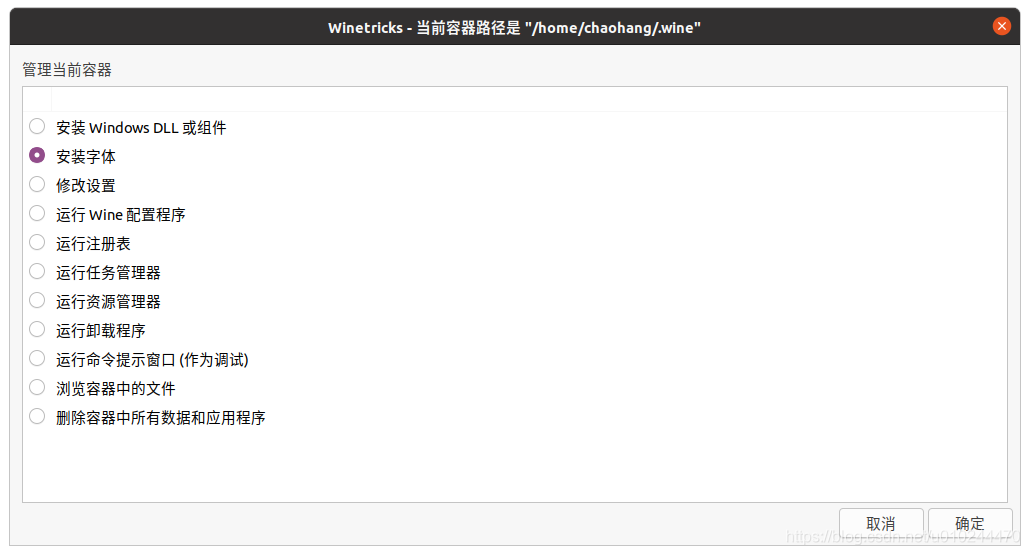Pick the 运行注册表 radio button
The image size is (1030, 555).
tap(37, 242)
